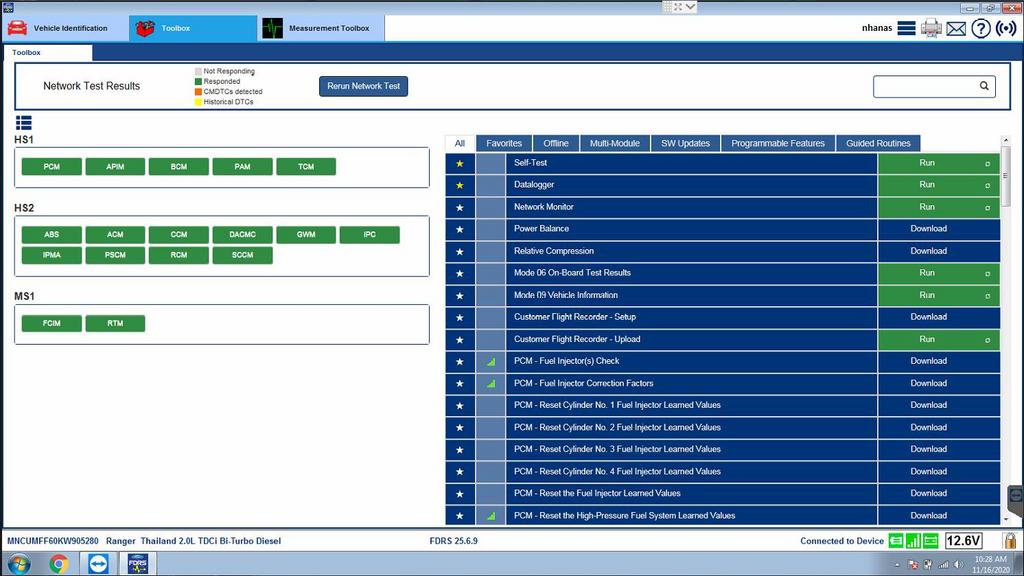Open the mail envelope icon

tap(956, 29)
